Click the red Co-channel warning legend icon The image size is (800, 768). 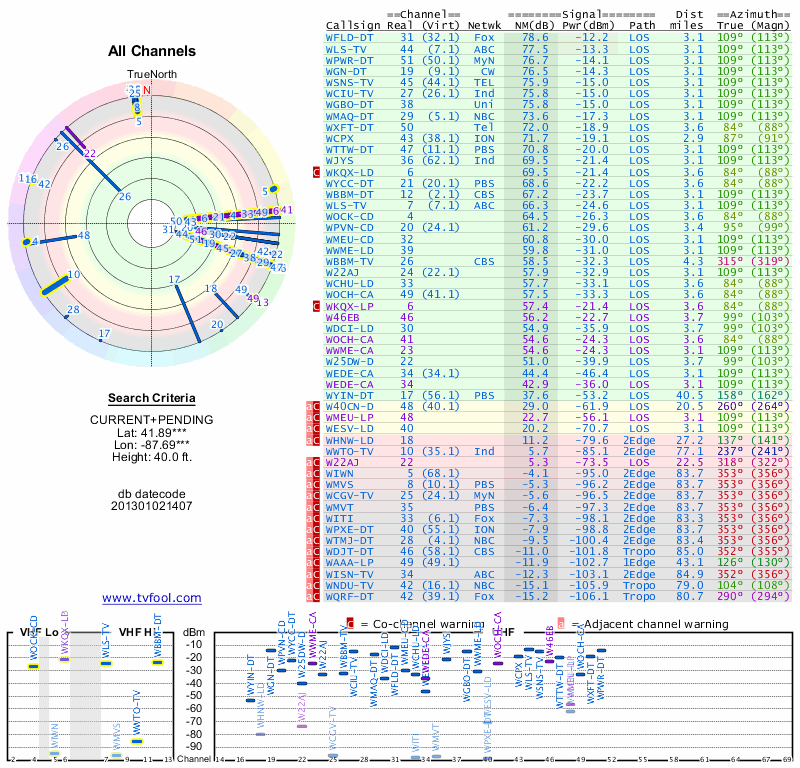pyautogui.click(x=350, y=624)
